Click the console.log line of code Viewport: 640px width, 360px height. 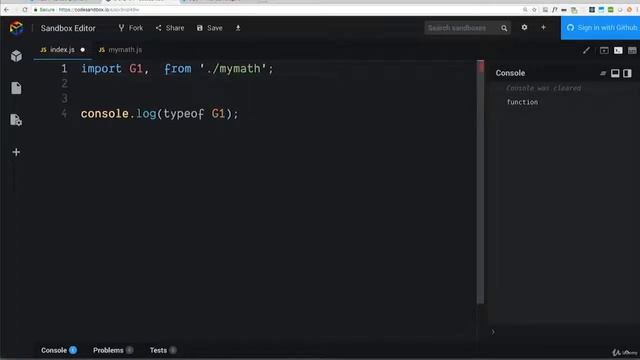(159, 113)
